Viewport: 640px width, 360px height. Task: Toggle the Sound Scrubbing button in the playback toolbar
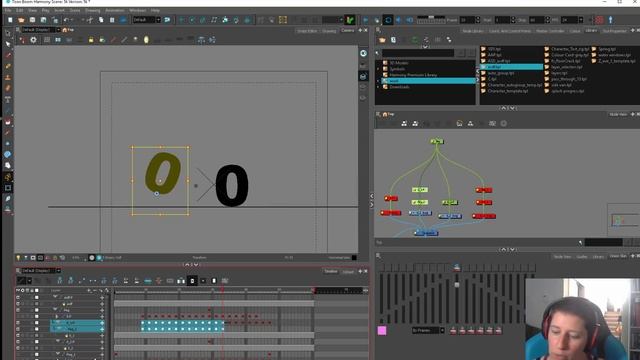(410, 20)
